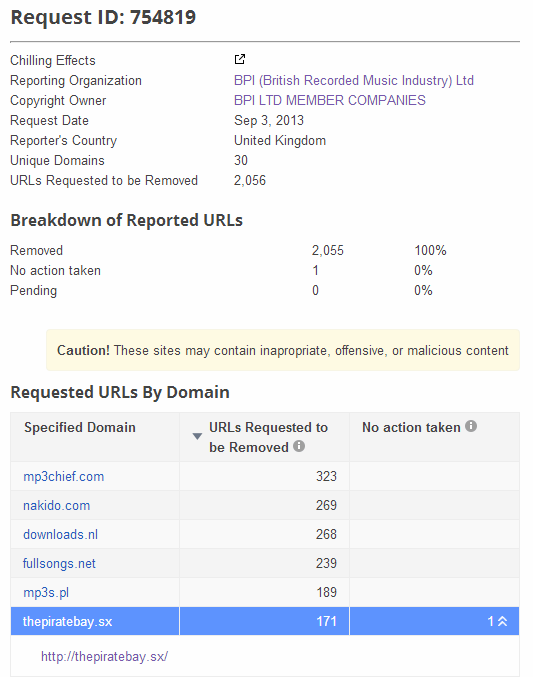Click info icon next to No action taken
This screenshot has width=533, height=677.
[x=471, y=426]
